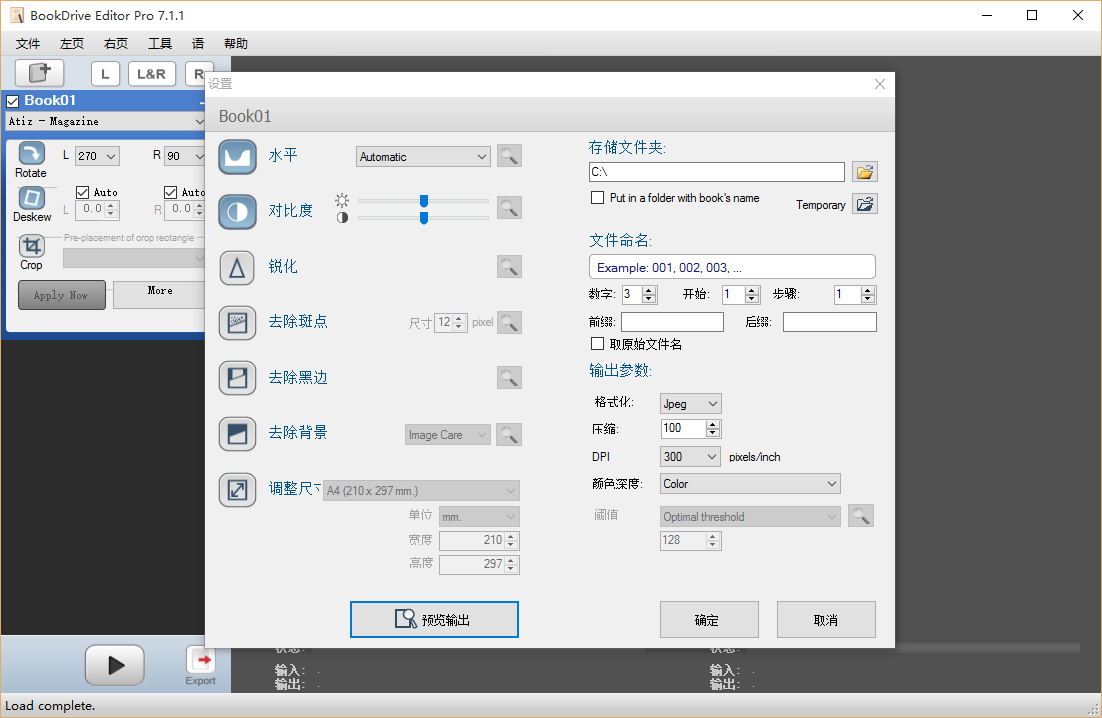Viewport: 1102px width, 718px height.
Task: Check 'Put in a folder with book's name'
Action: 598,198
